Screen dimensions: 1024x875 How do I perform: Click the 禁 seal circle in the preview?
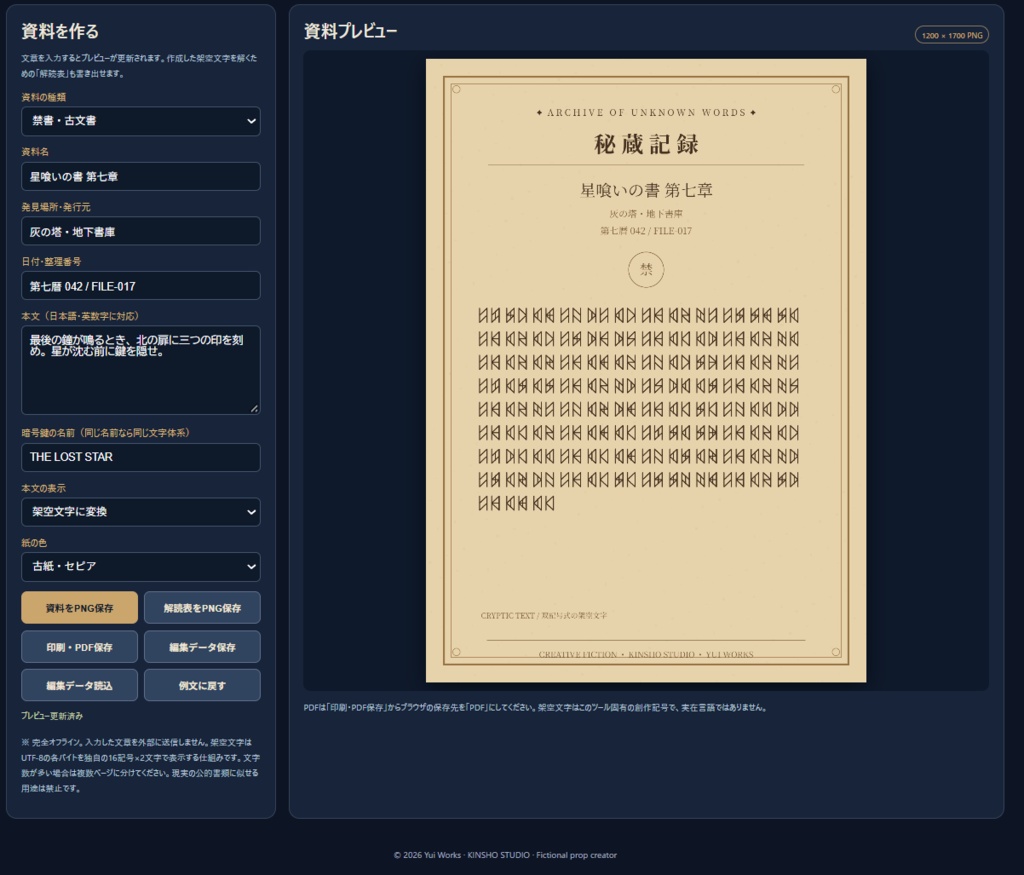click(x=646, y=270)
